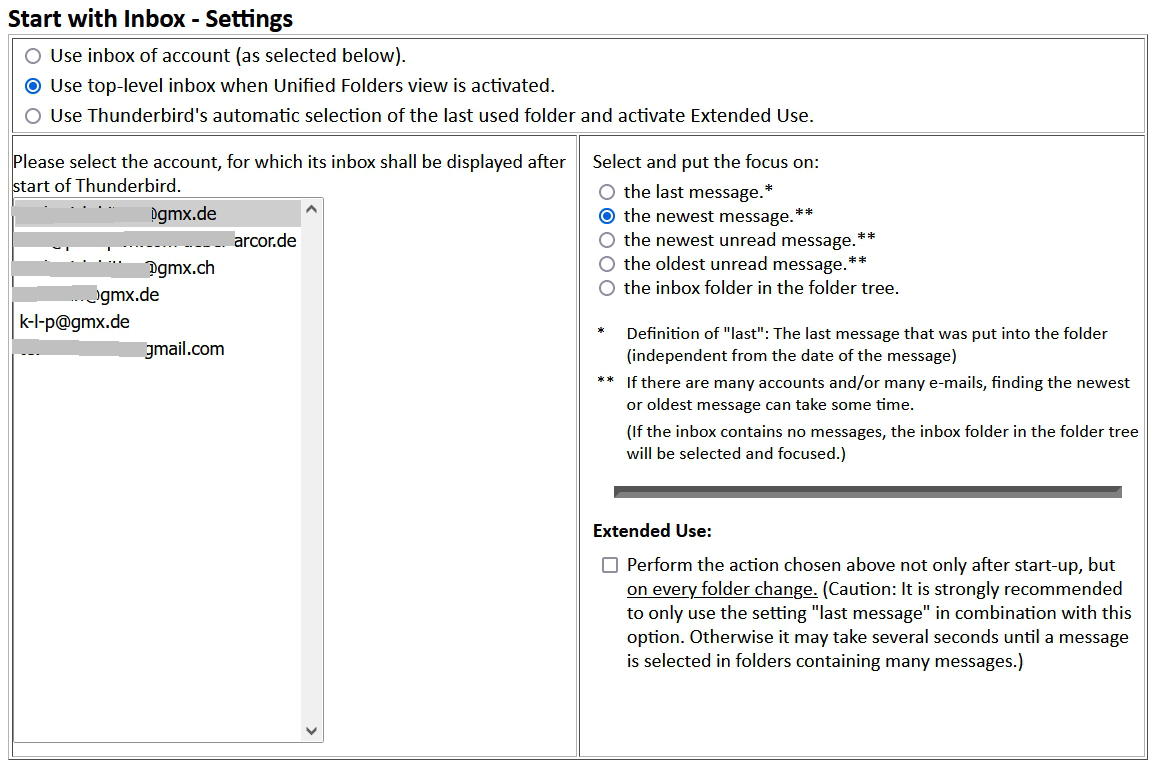Screen dimensions: 1154x768
Task: Select the gmx.ch account entry
Action: tap(157, 268)
